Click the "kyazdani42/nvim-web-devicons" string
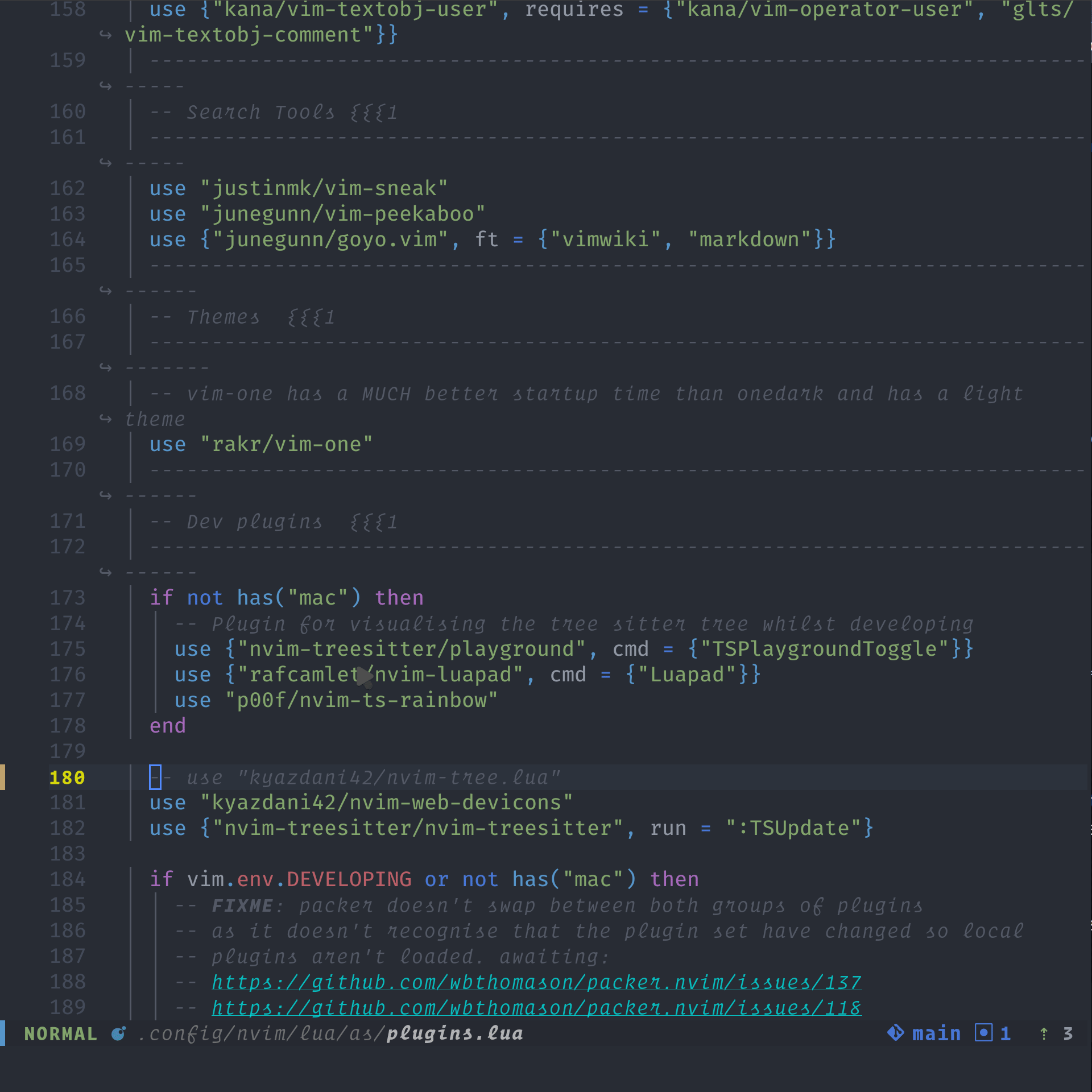1092x1092 pixels. pos(387,803)
